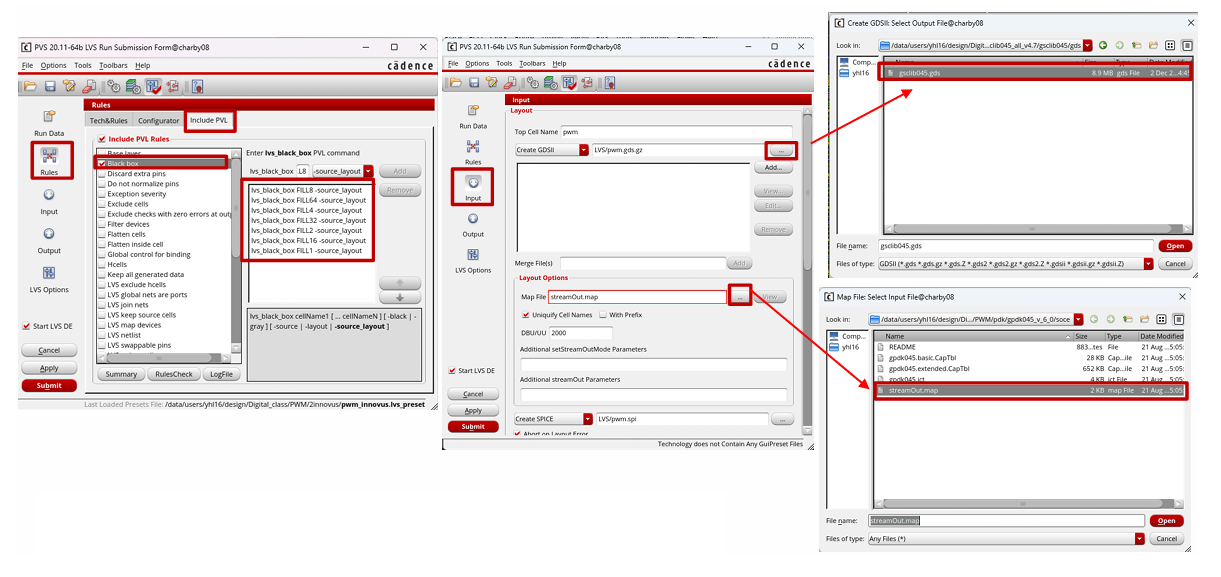Screen dimensions: 1221x577
Task: Go back in Create GDSII file dialog
Action: click(1103, 45)
